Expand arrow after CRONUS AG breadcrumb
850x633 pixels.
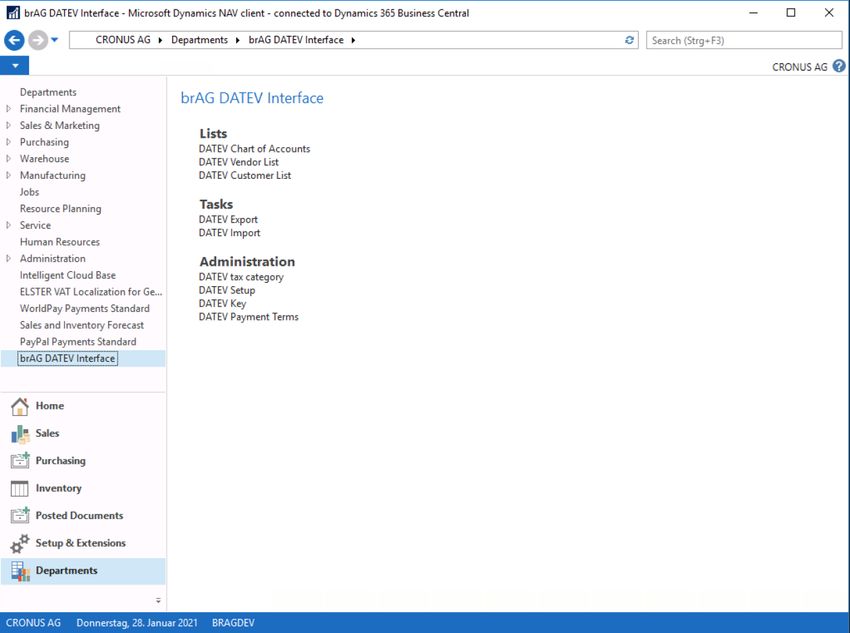(x=160, y=40)
